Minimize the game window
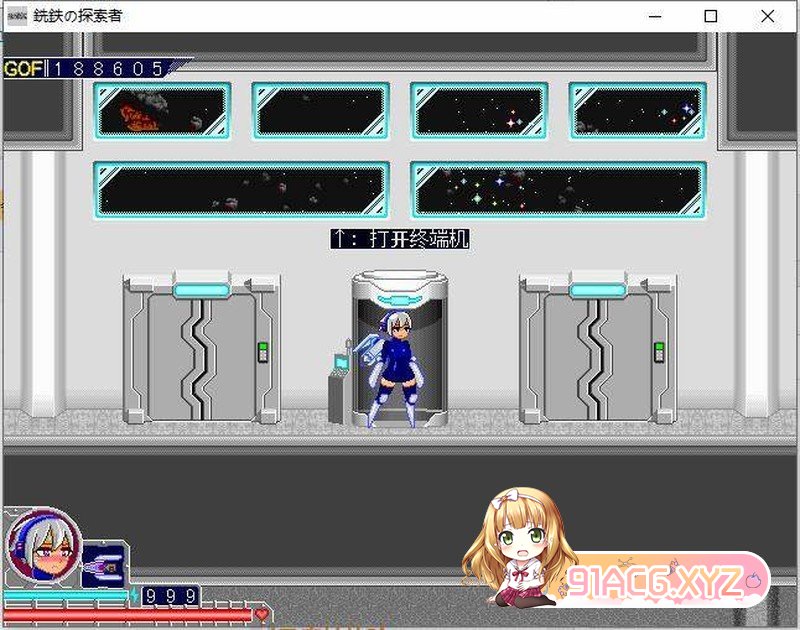 pyautogui.click(x=656, y=16)
